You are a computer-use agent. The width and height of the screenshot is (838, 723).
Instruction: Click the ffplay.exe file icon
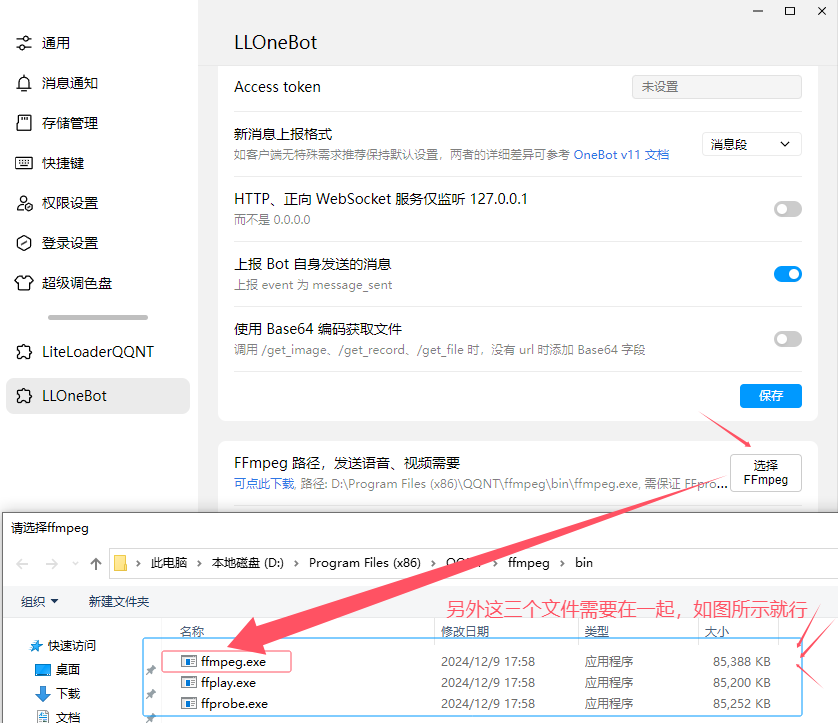[189, 682]
